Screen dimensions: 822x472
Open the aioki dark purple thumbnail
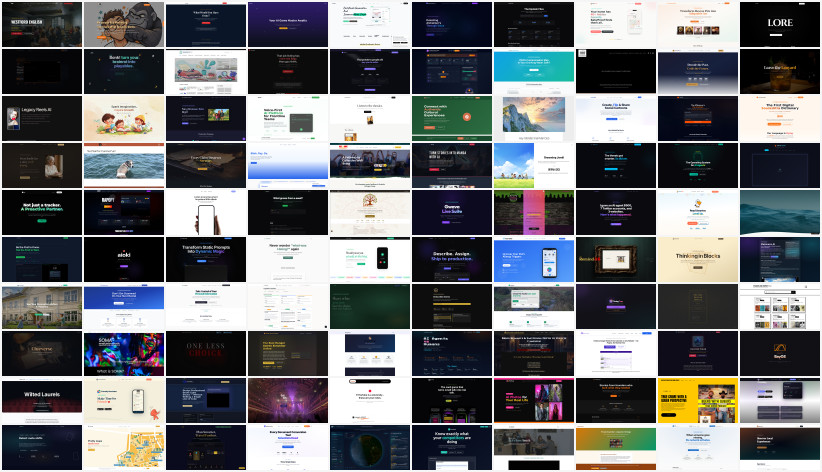124,260
